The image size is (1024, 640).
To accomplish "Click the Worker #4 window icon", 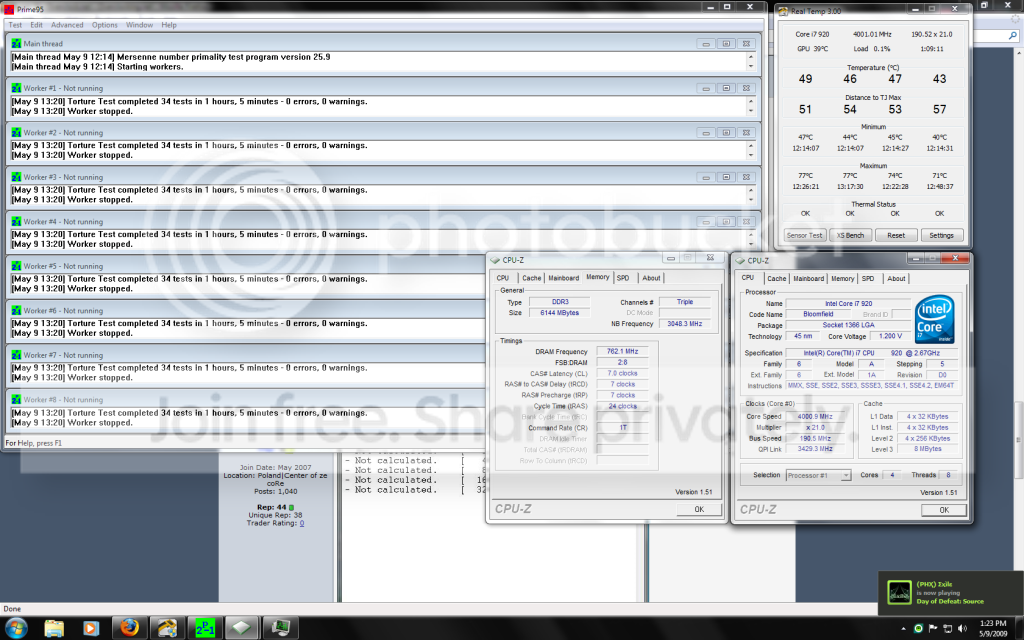I will [x=16, y=221].
